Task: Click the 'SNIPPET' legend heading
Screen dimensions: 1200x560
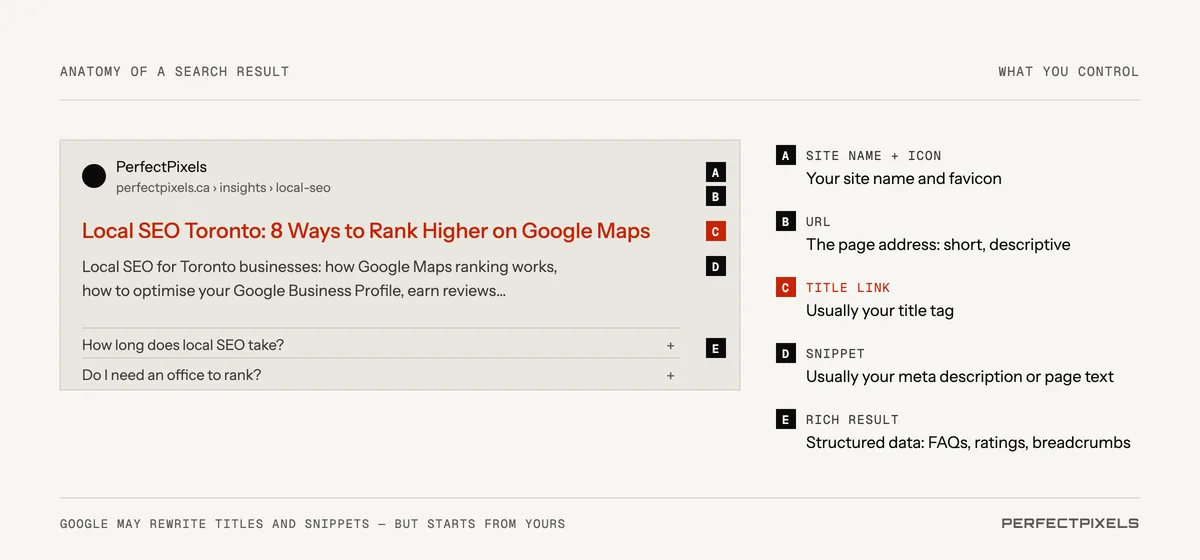Action: pos(835,354)
